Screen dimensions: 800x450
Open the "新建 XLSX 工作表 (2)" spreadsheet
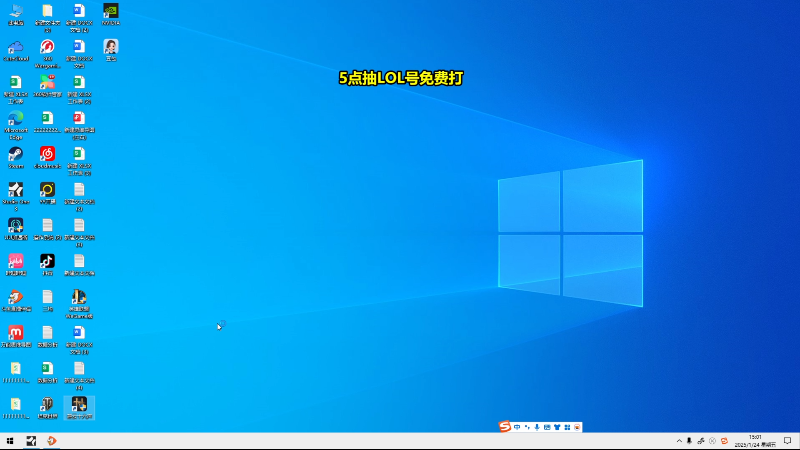[x=79, y=89]
